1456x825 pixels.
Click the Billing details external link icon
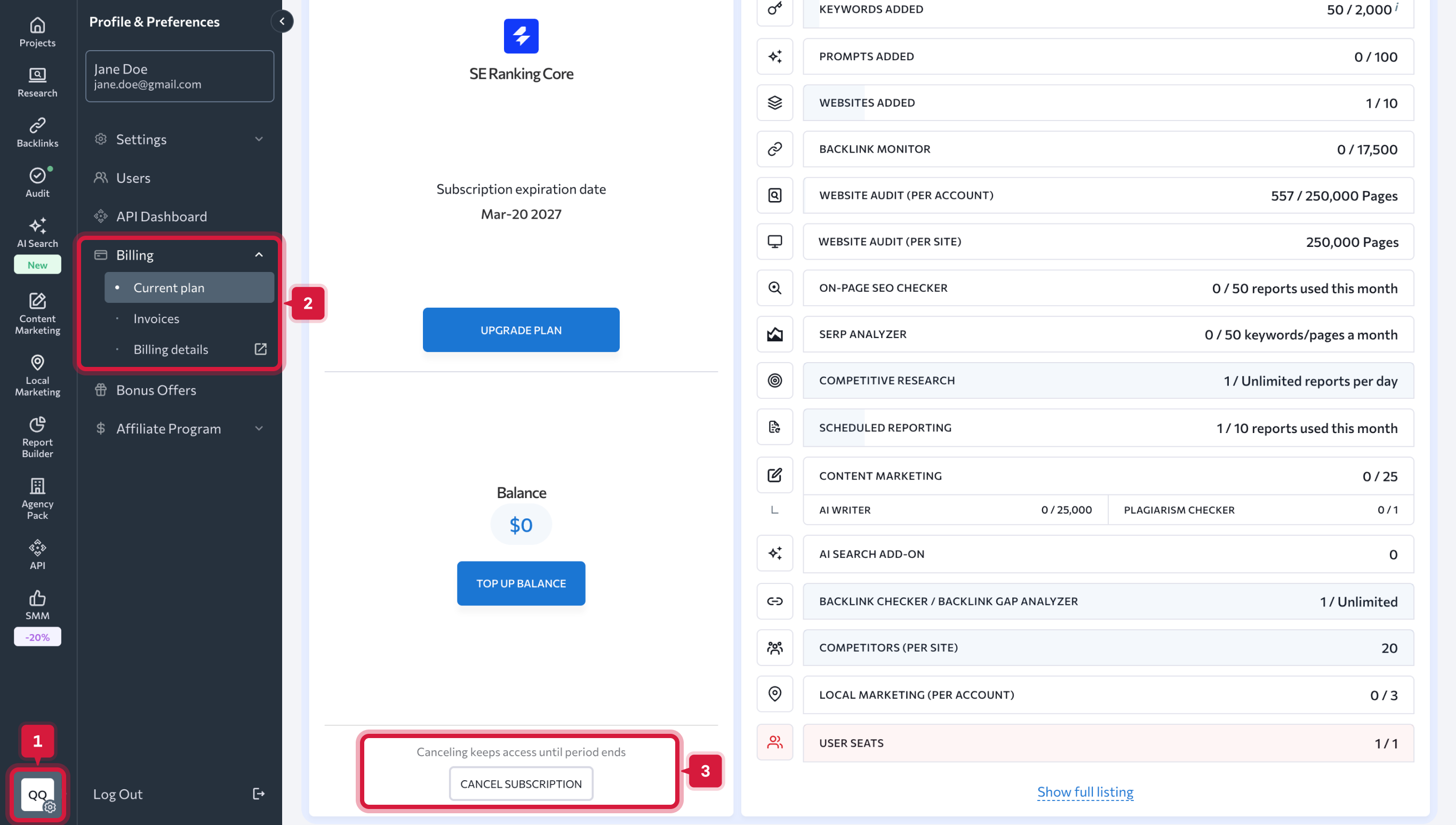click(260, 349)
